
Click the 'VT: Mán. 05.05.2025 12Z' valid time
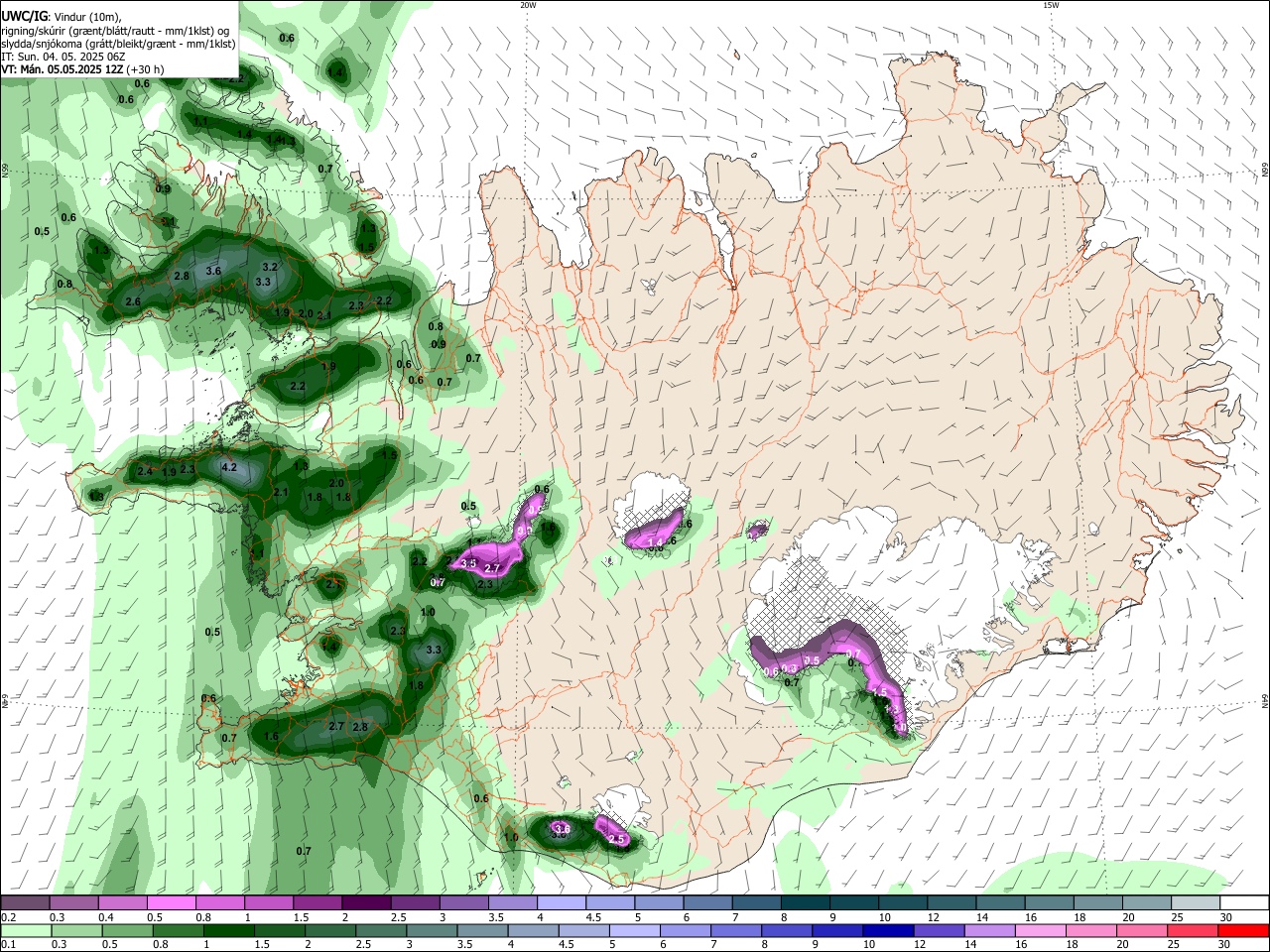(62, 69)
